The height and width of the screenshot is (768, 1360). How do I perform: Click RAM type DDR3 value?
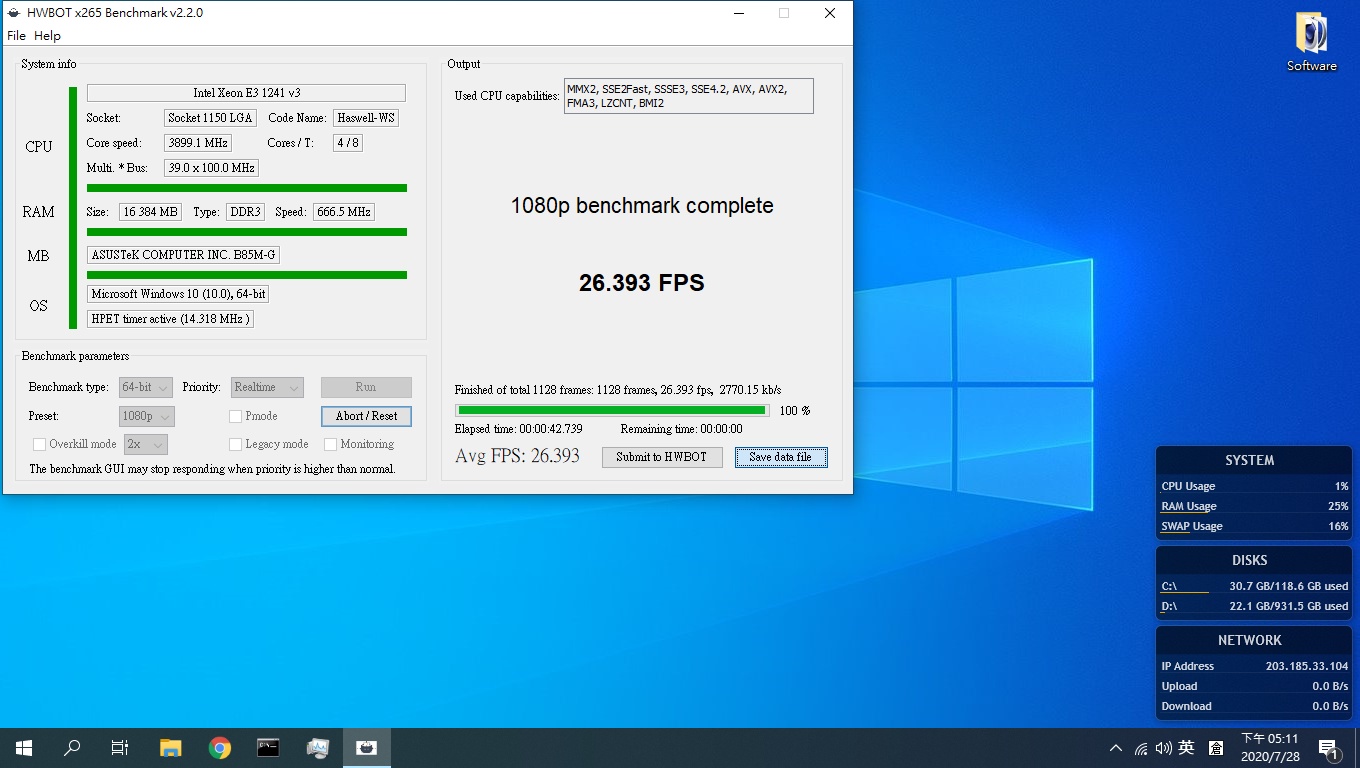(x=245, y=212)
